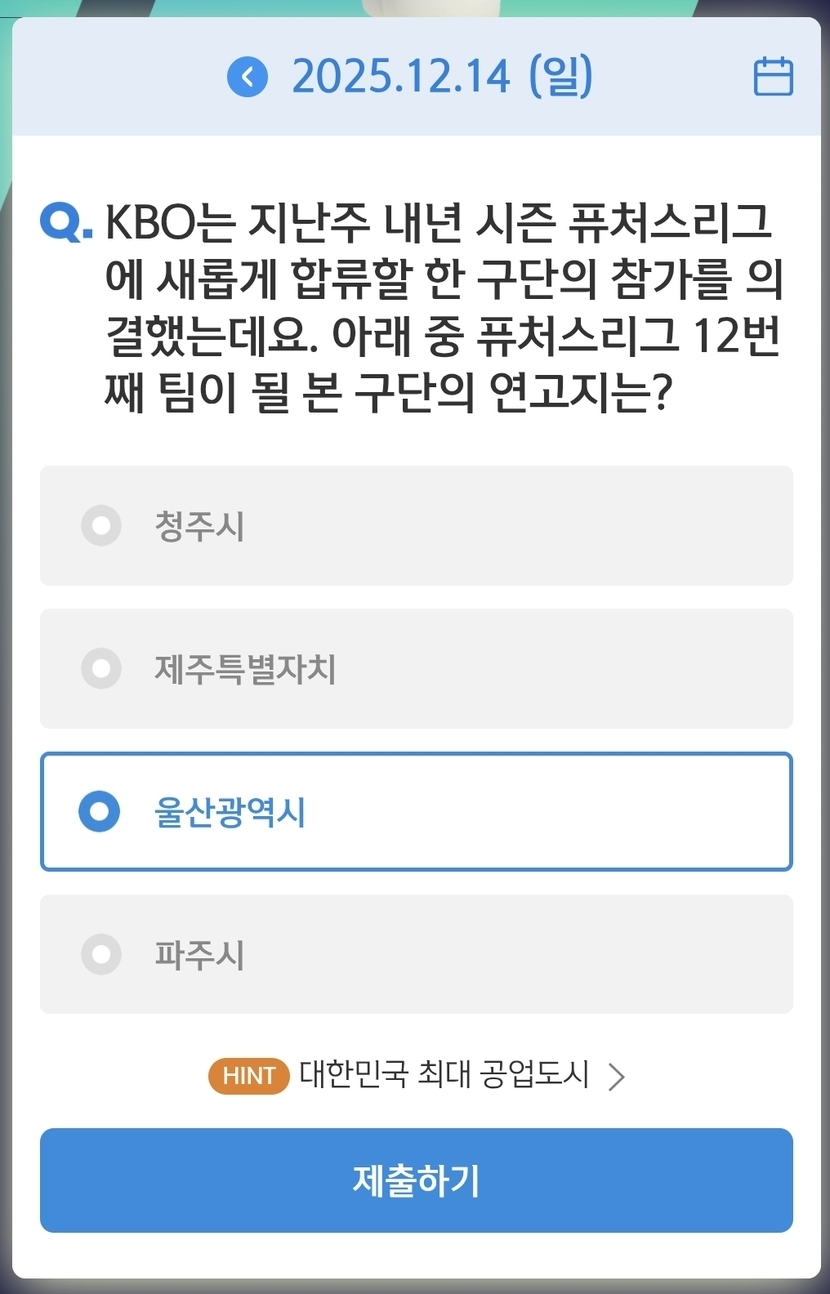Select the 청주시 radio button

pyautogui.click(x=101, y=526)
